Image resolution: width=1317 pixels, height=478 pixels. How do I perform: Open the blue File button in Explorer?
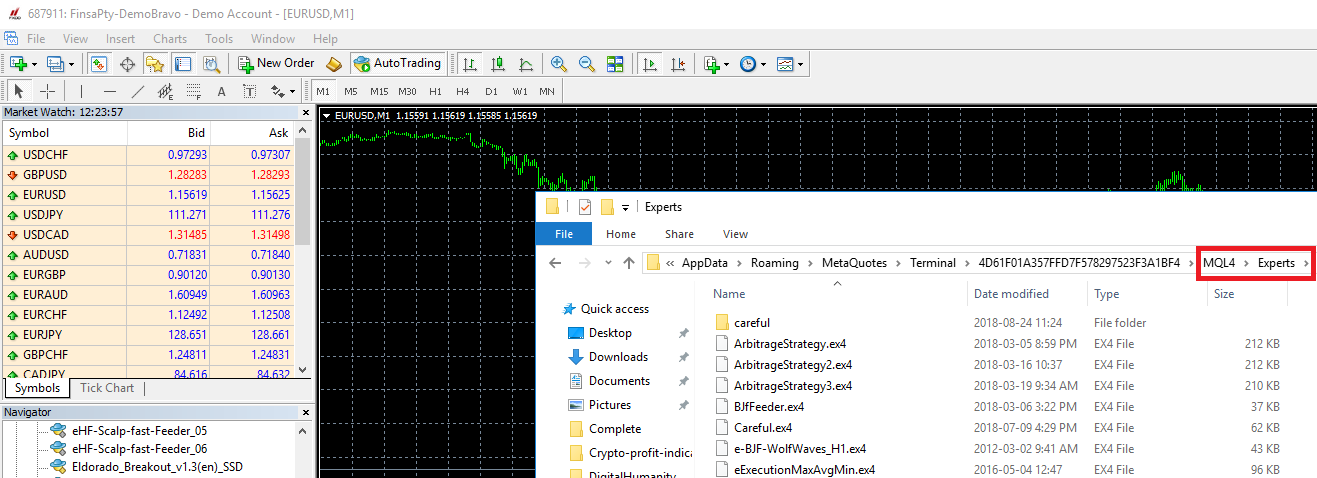[564, 234]
